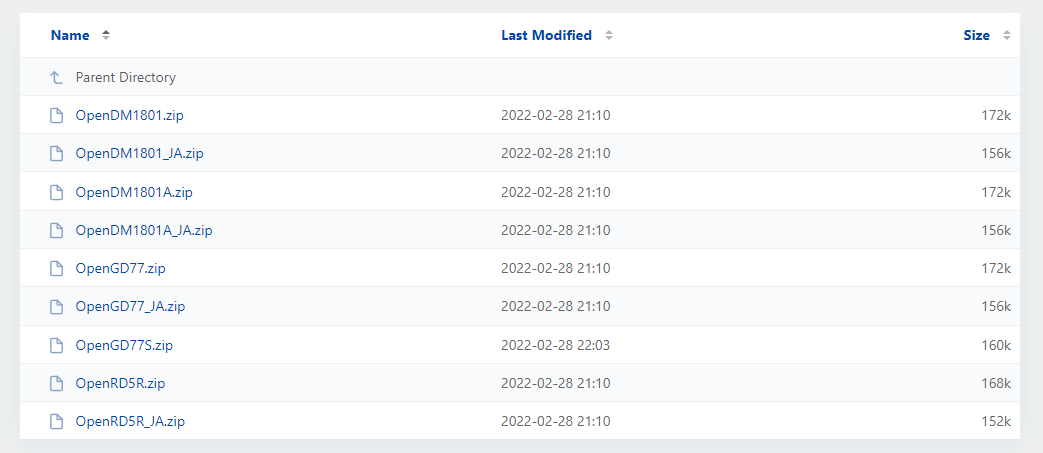Click the file icon beside OpenDM1801A_JA.zip

[x=57, y=230]
